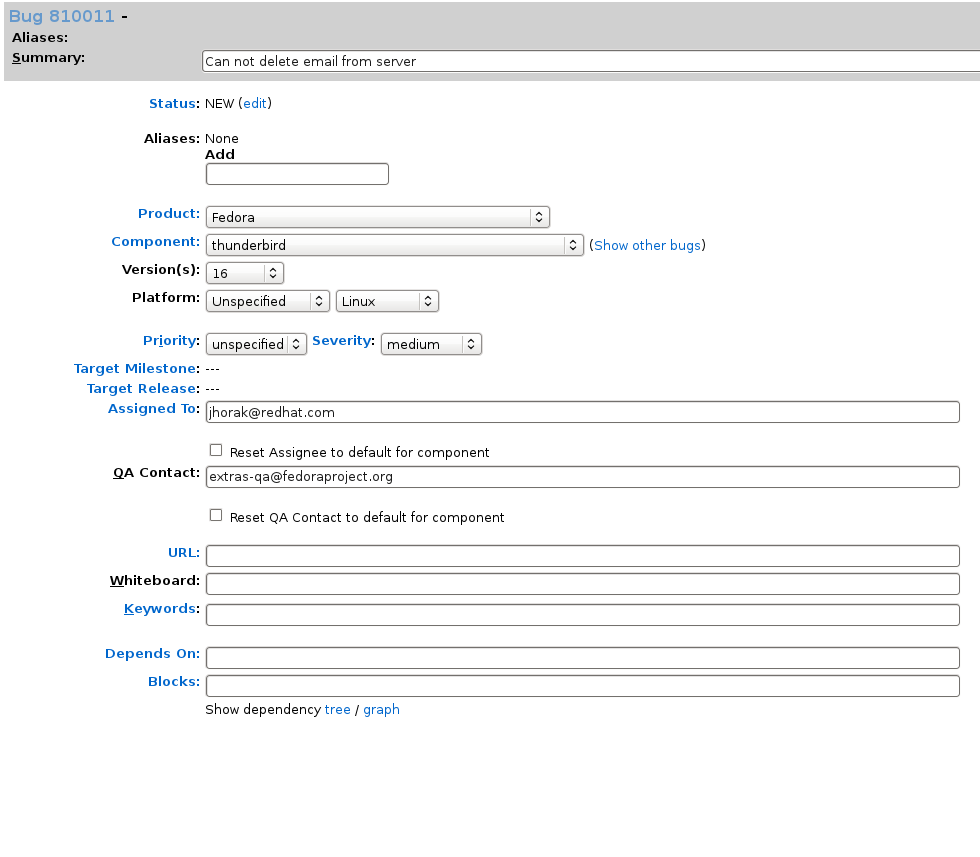
Task: Open the dependency graph link
Action: [x=381, y=709]
